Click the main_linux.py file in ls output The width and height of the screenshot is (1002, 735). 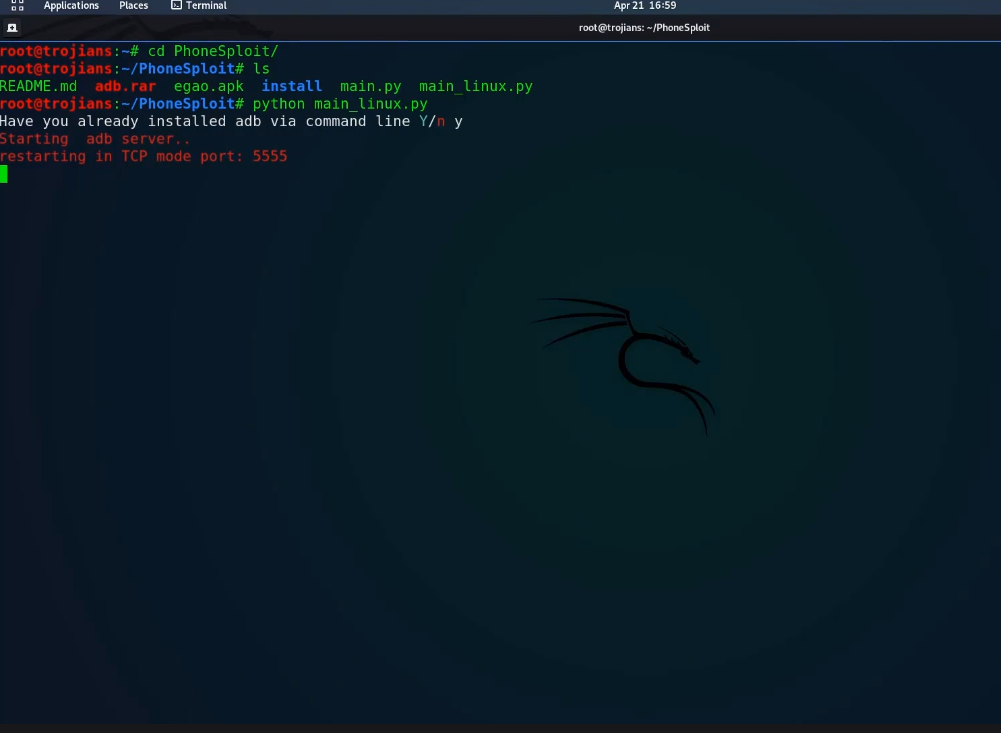pyautogui.click(x=476, y=86)
